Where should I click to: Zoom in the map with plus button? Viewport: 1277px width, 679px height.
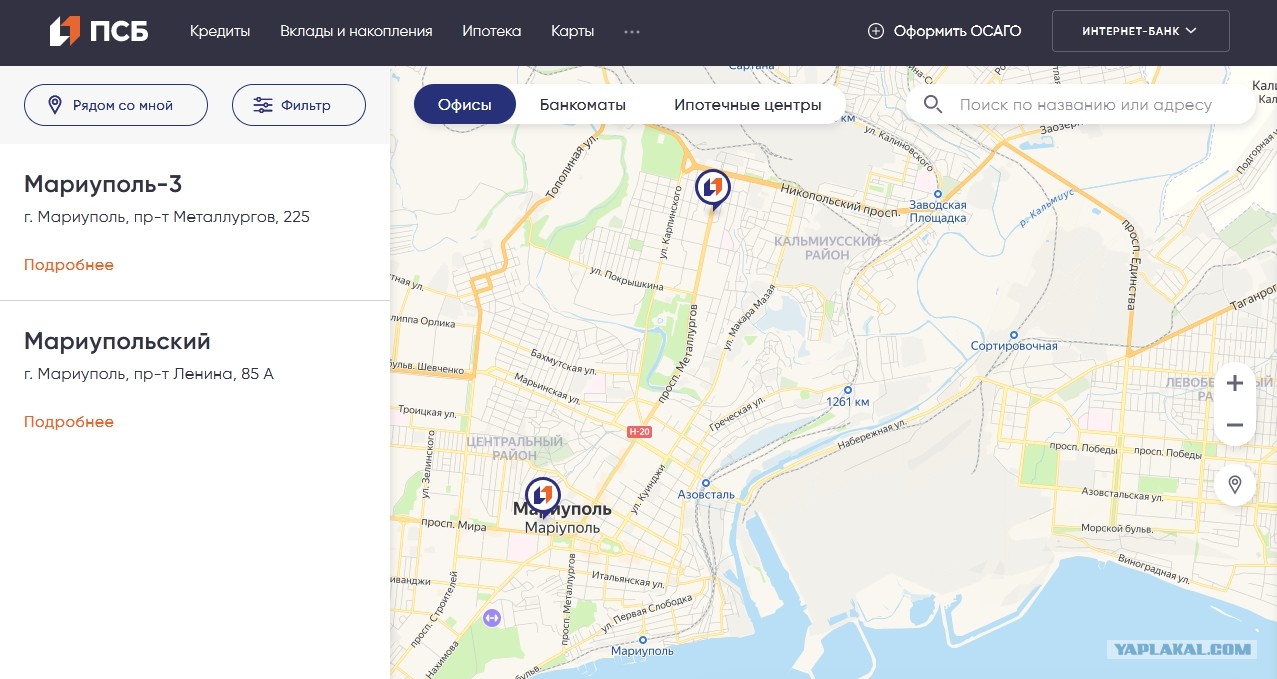click(1235, 383)
